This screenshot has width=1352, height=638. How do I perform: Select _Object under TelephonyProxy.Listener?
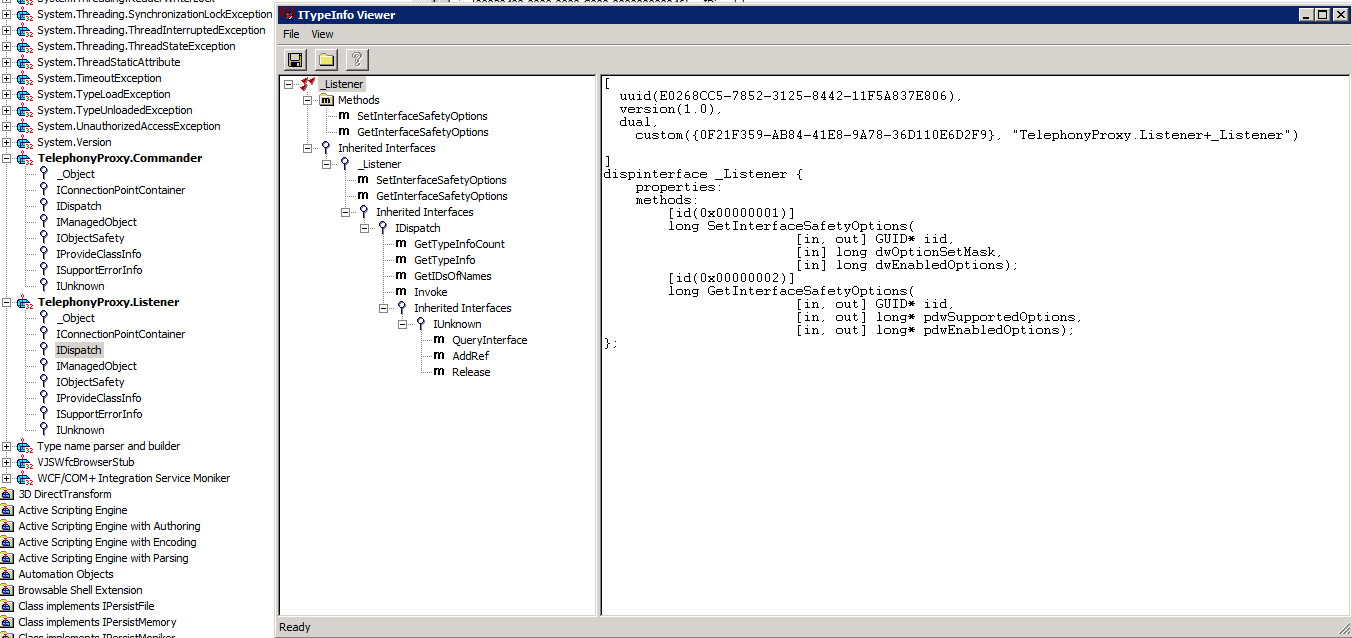pos(76,318)
